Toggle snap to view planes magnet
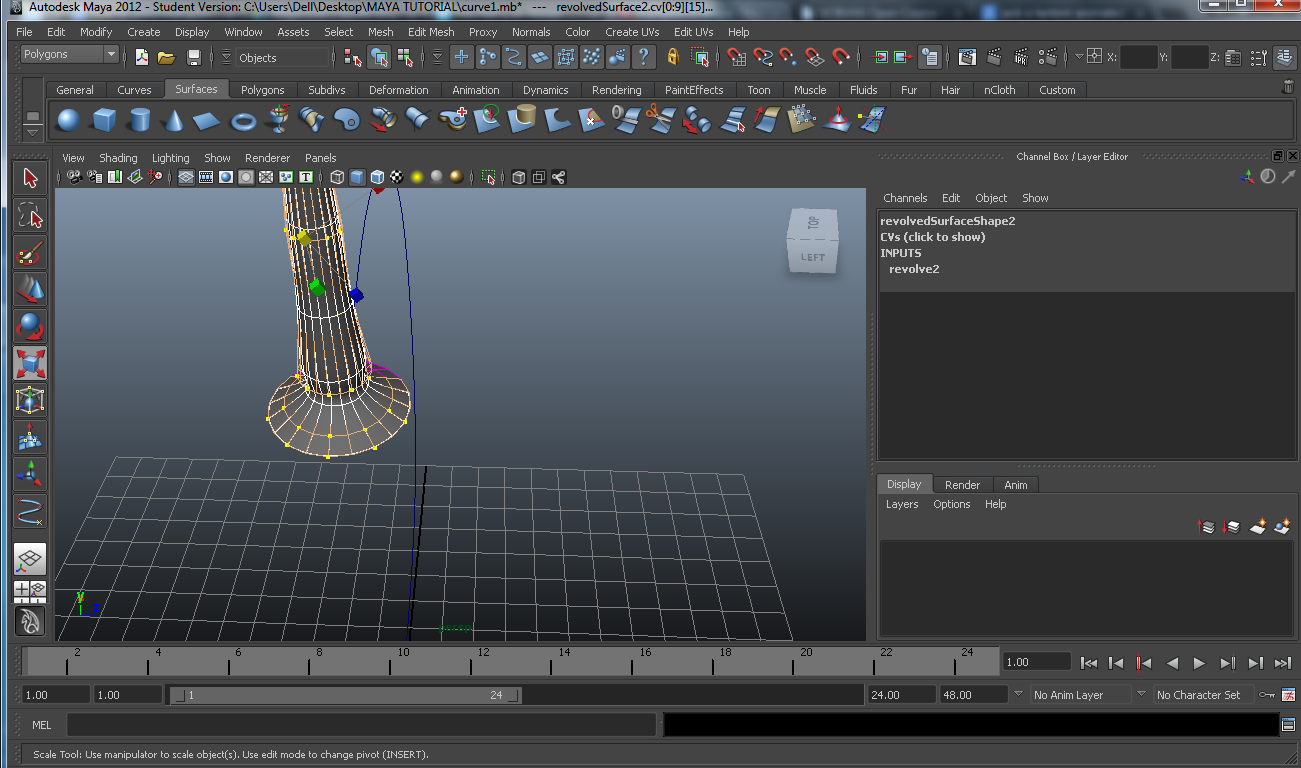The height and width of the screenshot is (768, 1301). coord(815,57)
